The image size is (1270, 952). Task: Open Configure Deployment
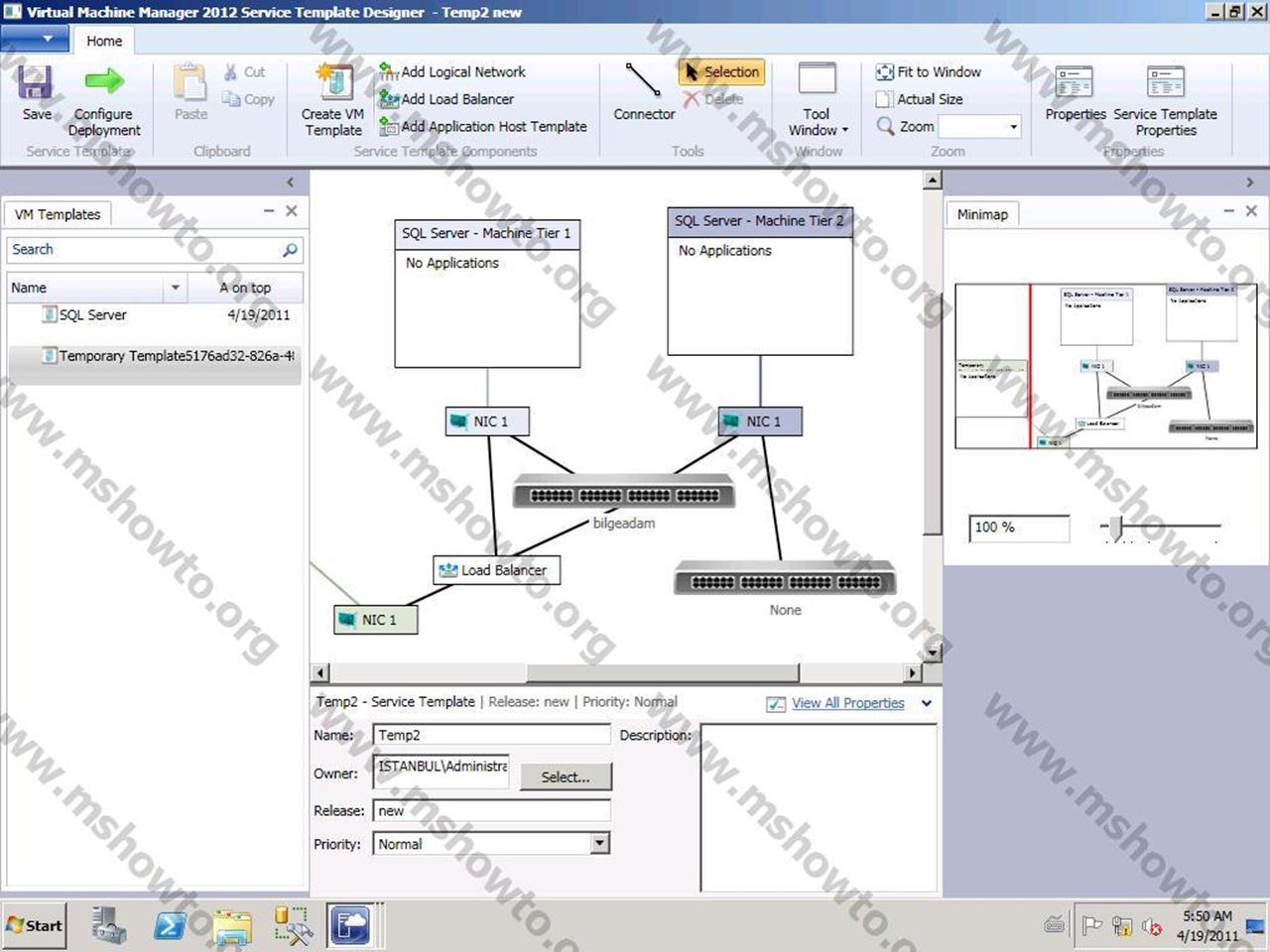[x=103, y=99]
